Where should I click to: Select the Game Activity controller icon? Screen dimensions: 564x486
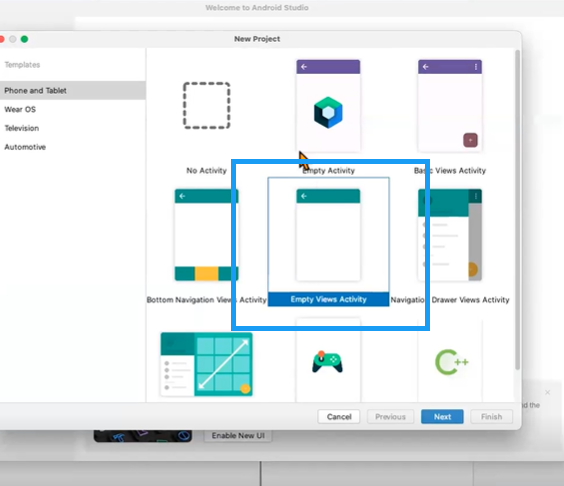[x=327, y=363]
